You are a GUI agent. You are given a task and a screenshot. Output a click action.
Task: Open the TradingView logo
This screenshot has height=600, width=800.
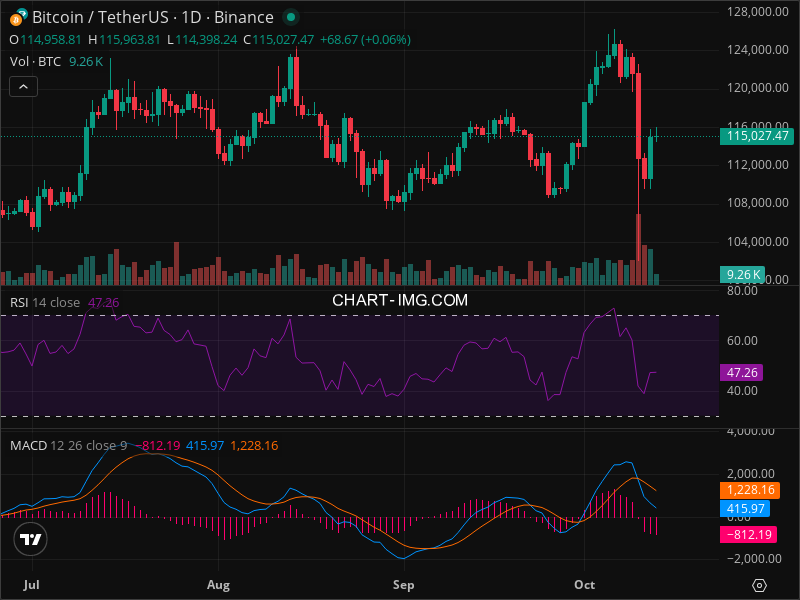[x=31, y=539]
